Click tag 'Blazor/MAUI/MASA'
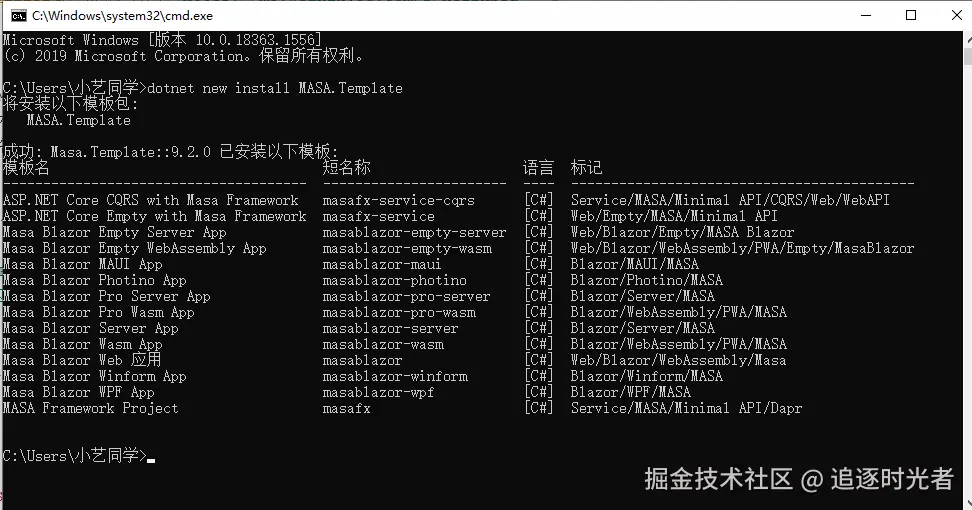972x510 pixels. point(635,265)
